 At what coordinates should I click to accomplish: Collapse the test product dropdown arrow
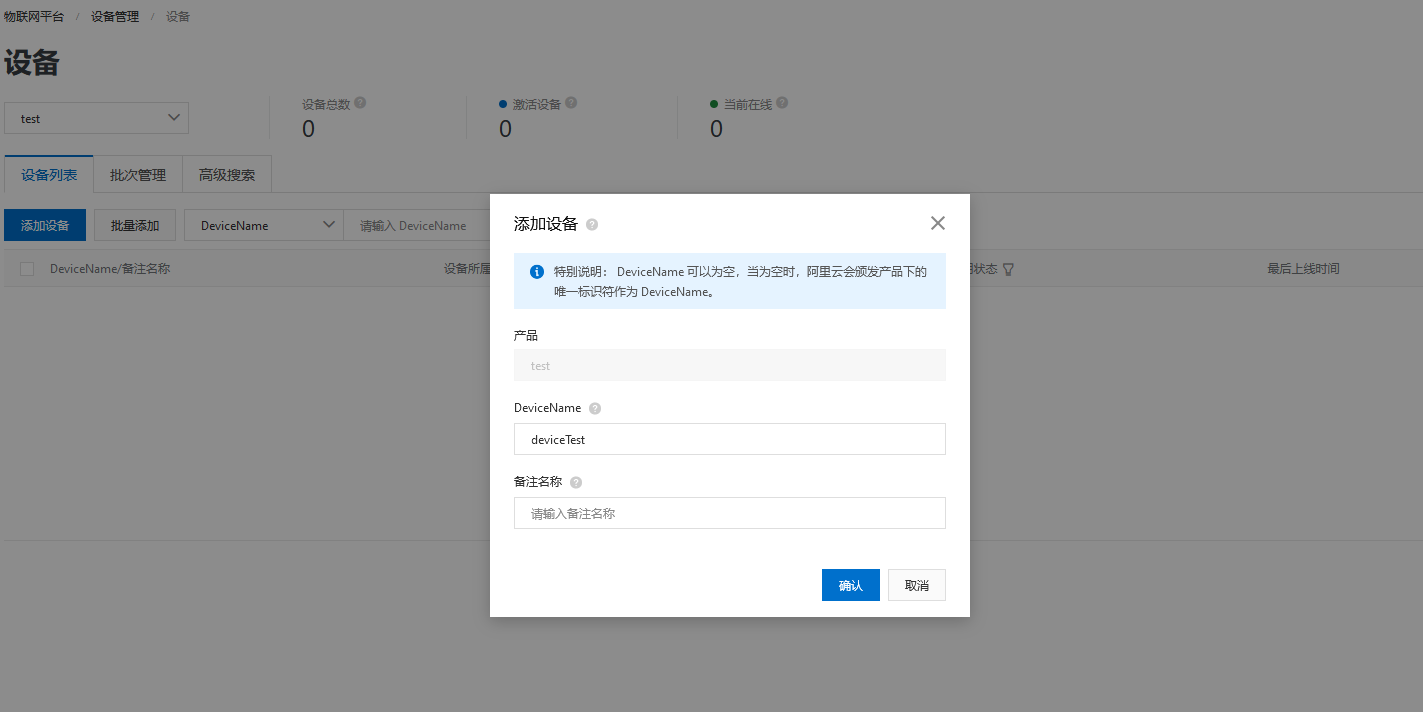173,118
